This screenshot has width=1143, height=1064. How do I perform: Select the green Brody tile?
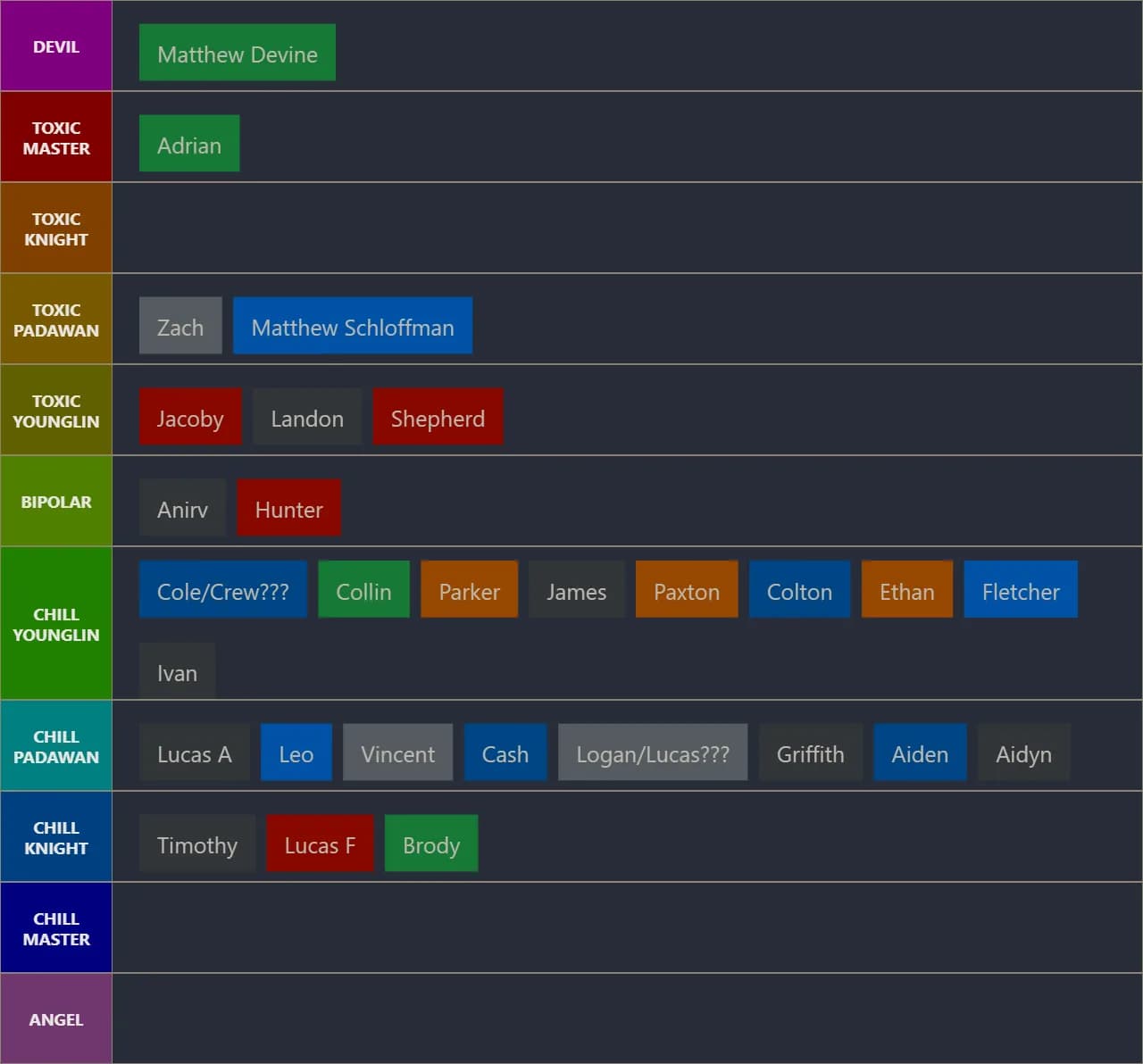431,844
